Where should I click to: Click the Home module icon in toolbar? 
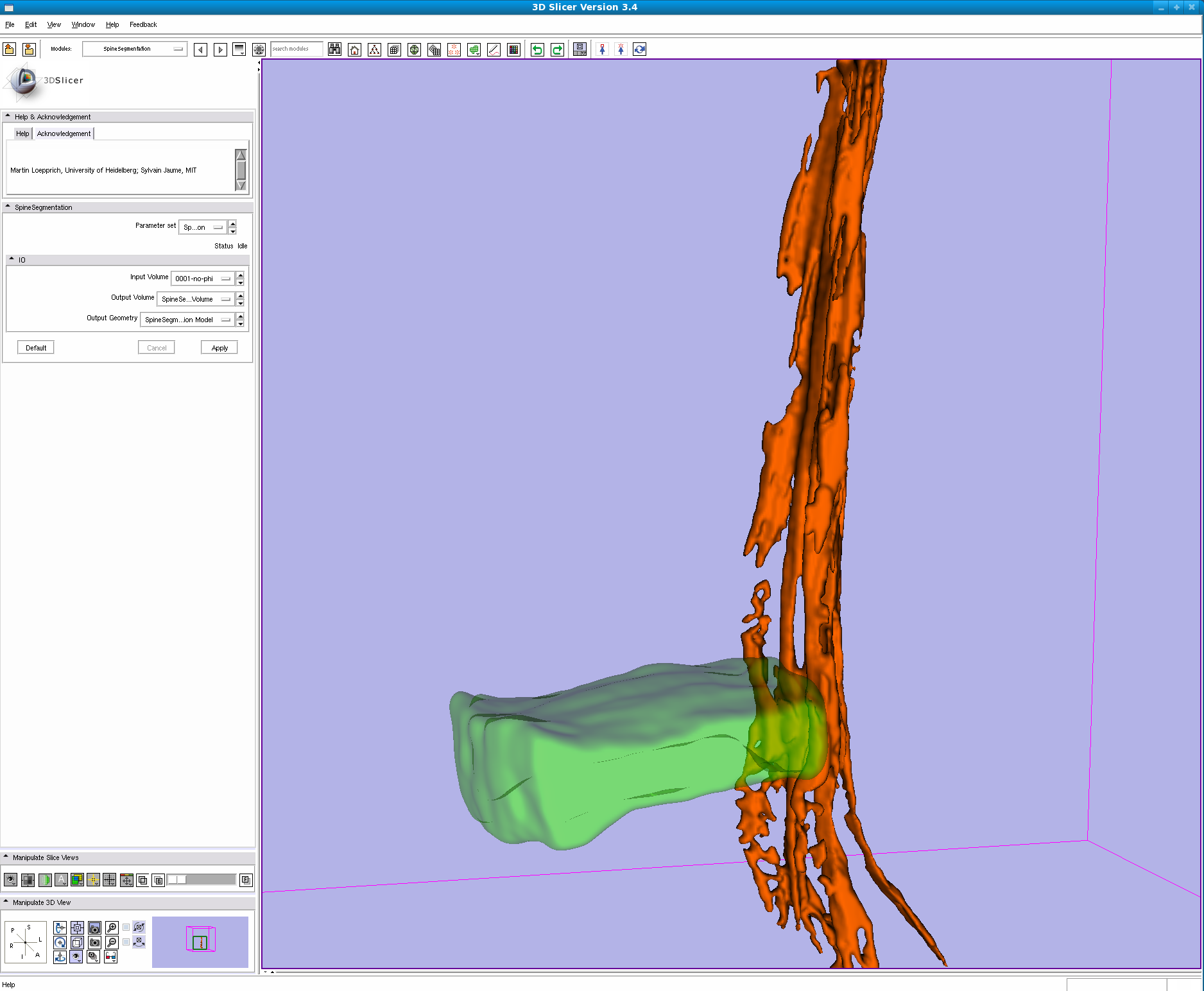[354, 49]
